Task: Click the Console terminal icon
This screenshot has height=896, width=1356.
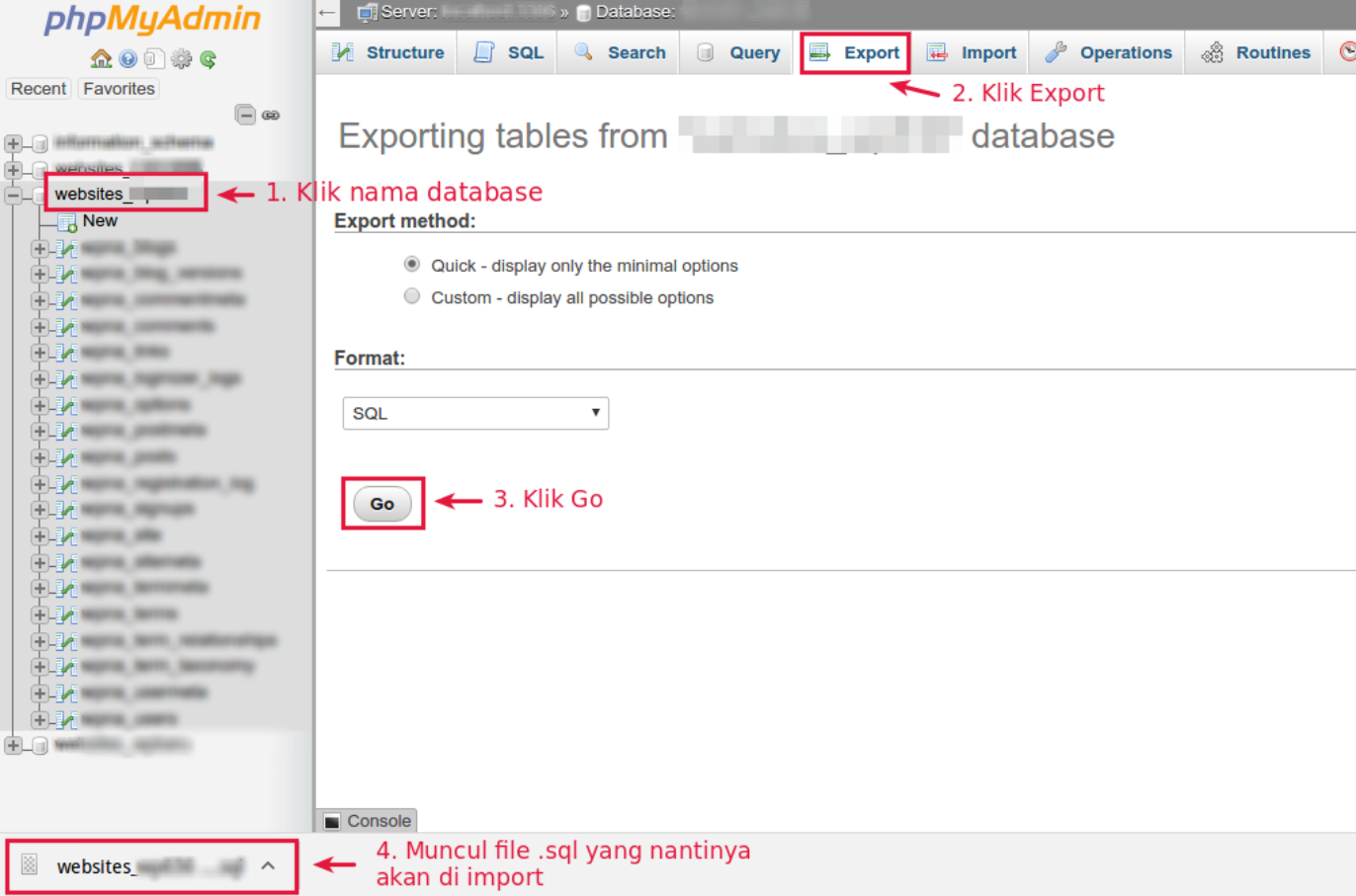Action: (x=332, y=821)
